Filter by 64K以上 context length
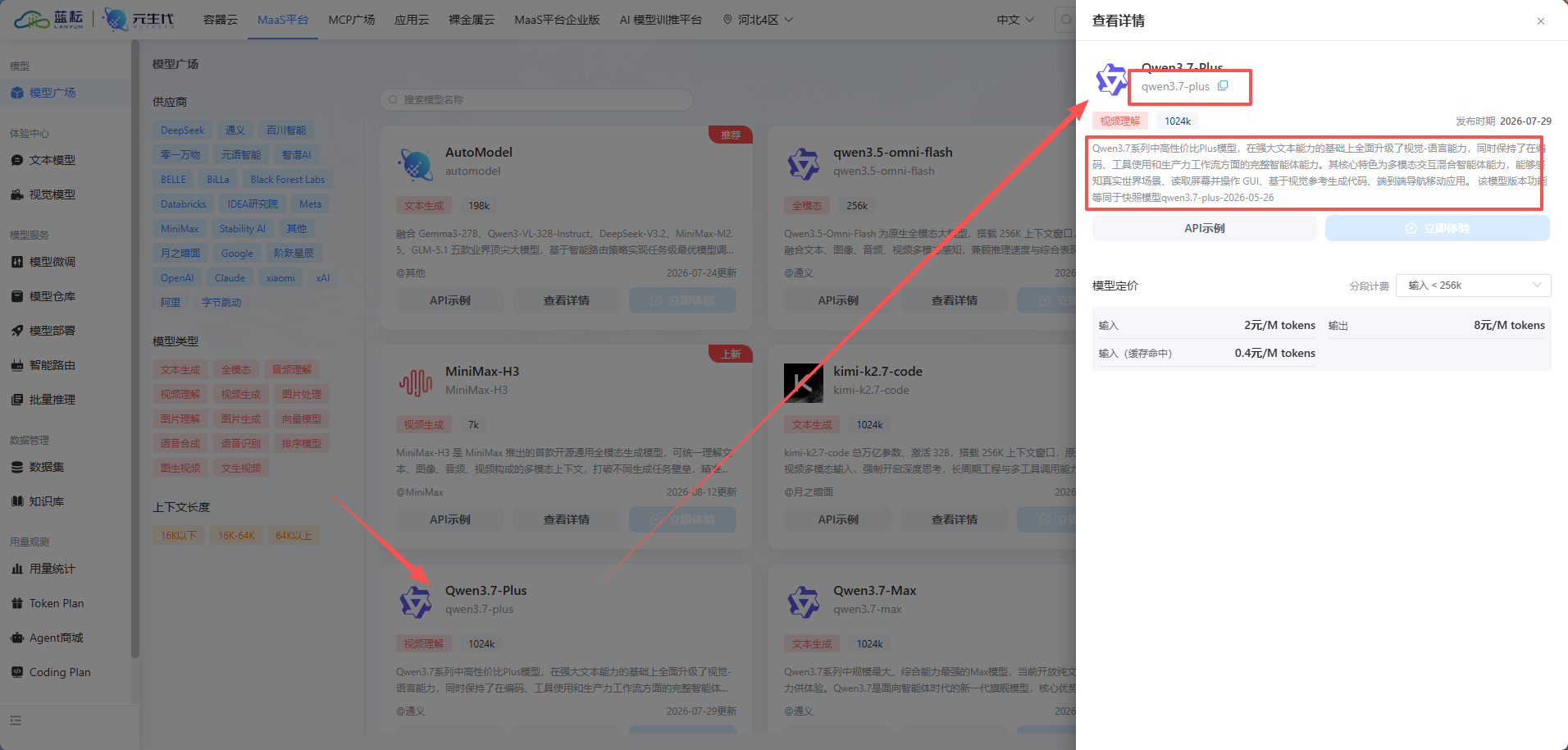Image resolution: width=1568 pixels, height=750 pixels. pyautogui.click(x=294, y=535)
